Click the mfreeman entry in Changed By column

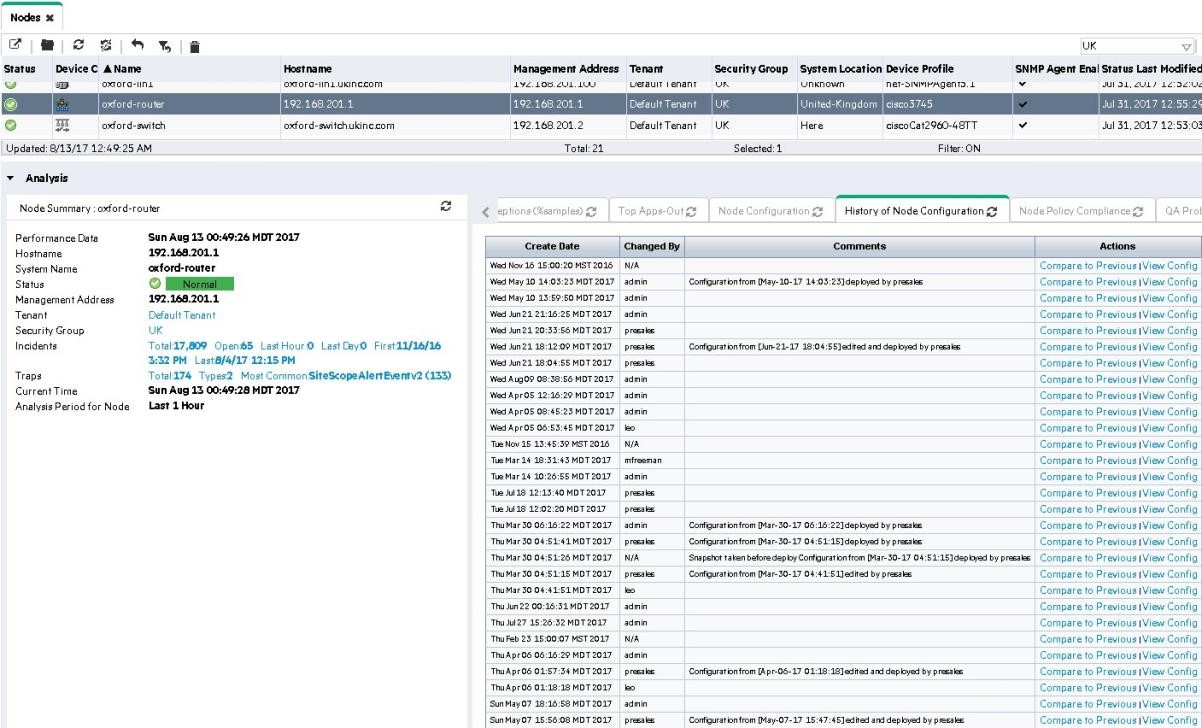pos(641,461)
